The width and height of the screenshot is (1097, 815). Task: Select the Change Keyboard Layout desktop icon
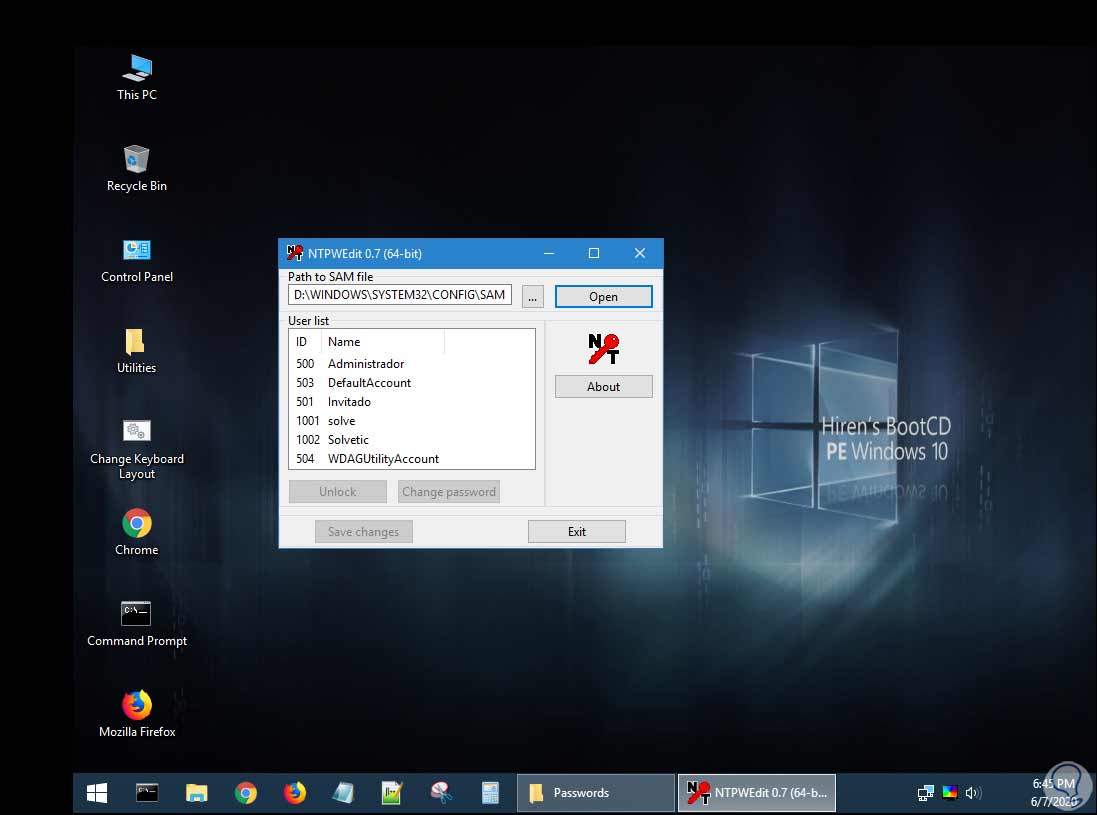tap(137, 448)
